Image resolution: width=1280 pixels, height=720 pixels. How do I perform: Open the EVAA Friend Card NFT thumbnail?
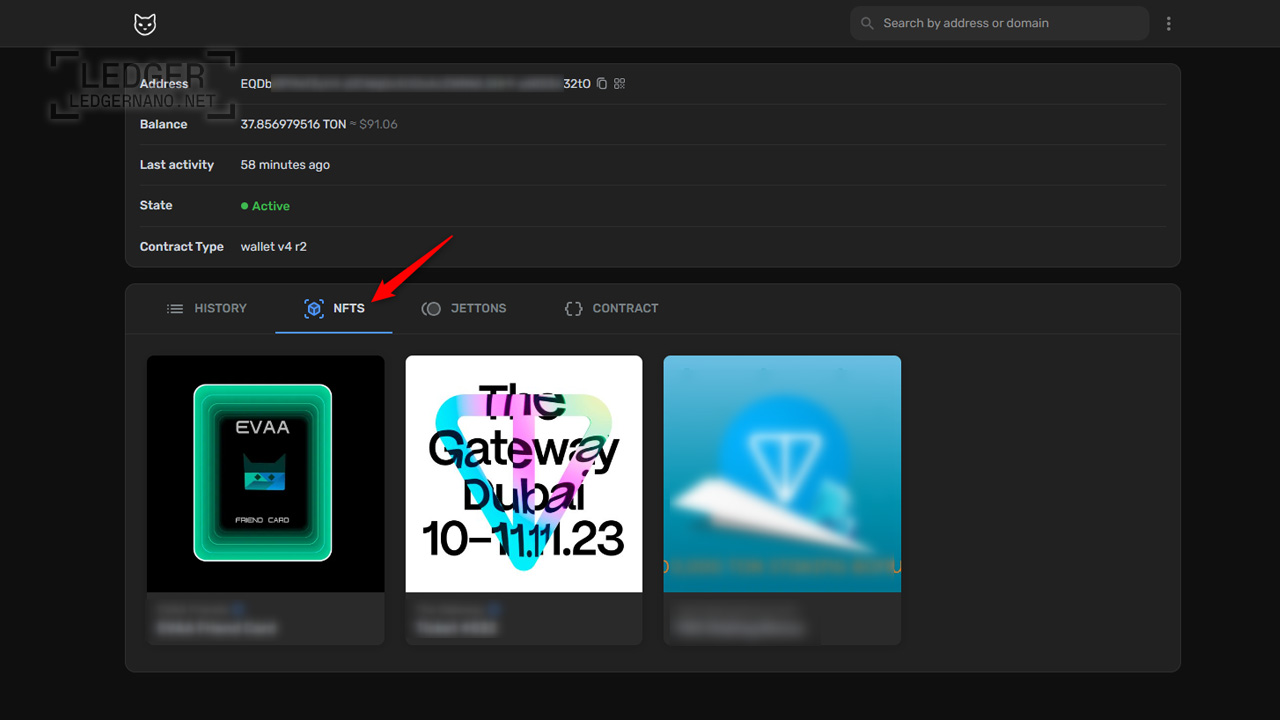[x=266, y=474]
